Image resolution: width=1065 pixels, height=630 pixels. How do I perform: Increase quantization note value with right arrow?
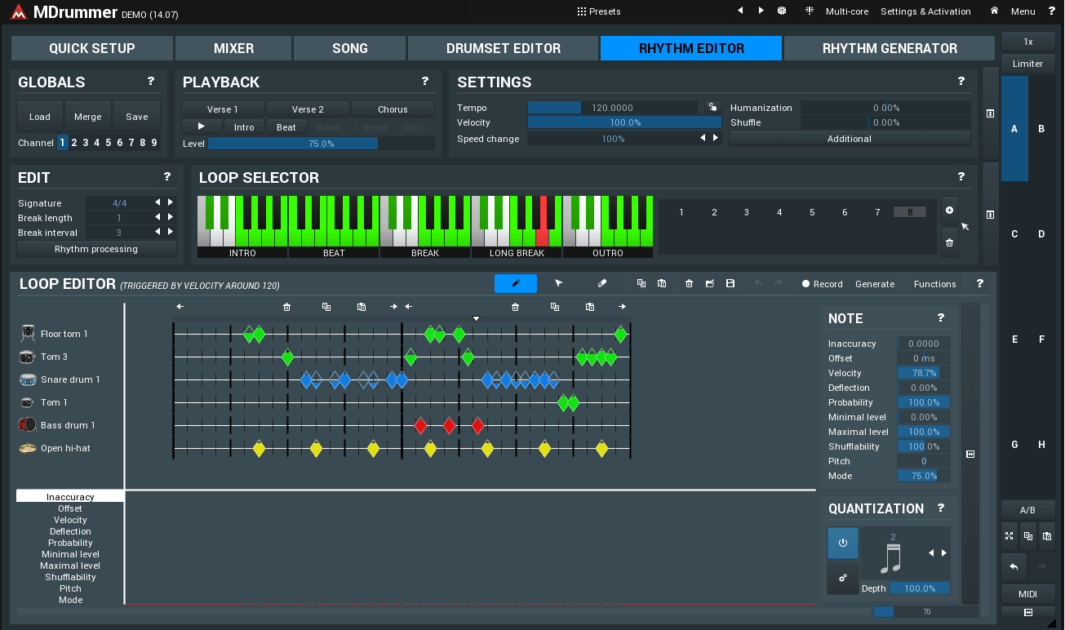944,553
